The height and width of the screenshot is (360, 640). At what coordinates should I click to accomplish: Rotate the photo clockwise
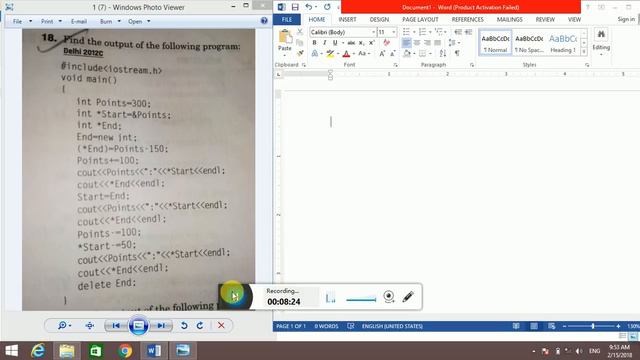[x=200, y=325]
